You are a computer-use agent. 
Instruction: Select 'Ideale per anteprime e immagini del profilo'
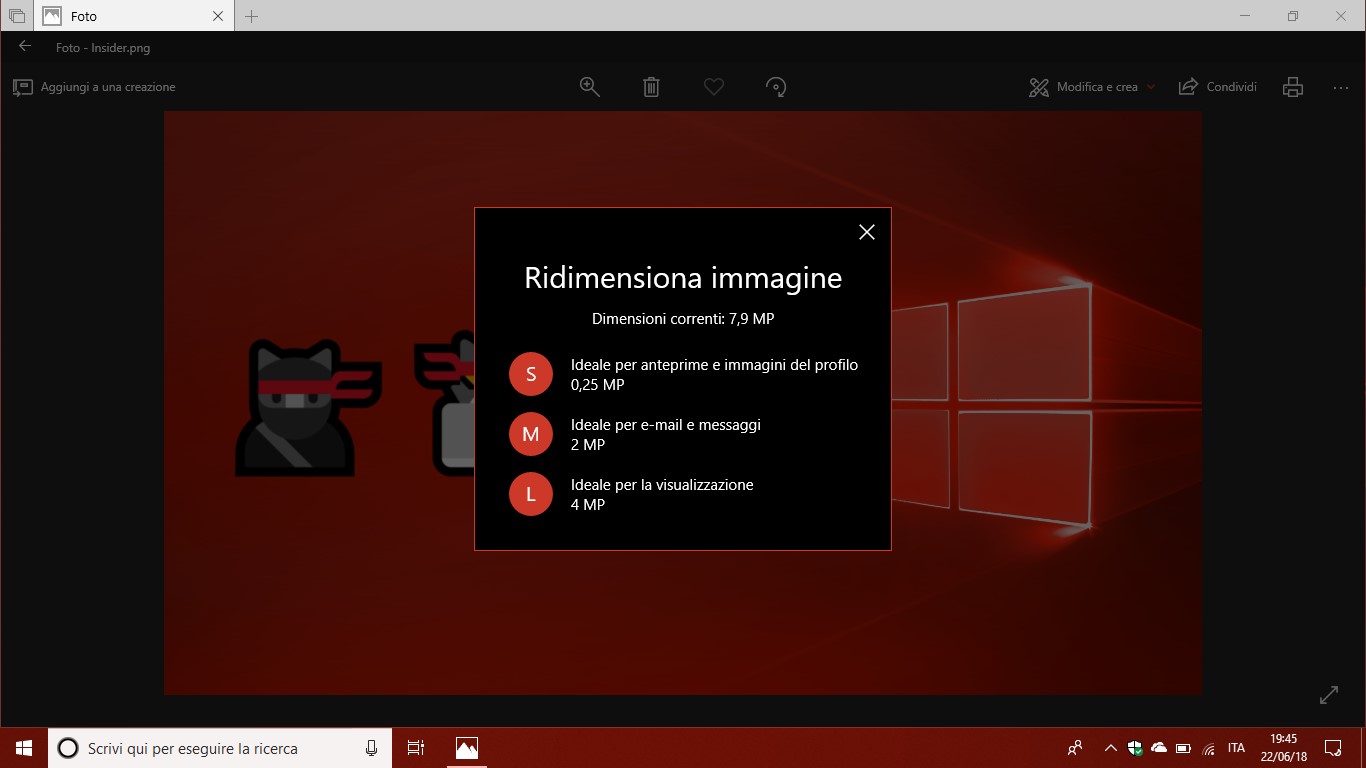pyautogui.click(x=714, y=365)
